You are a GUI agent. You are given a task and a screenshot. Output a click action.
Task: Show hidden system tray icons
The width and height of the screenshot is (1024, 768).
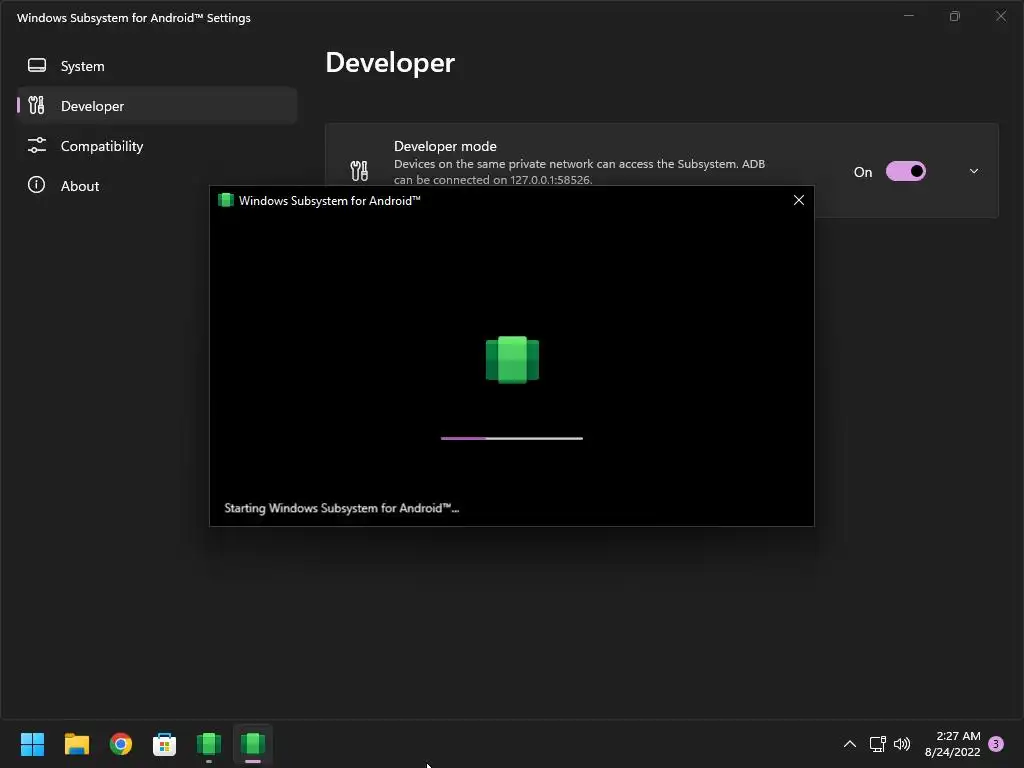point(850,744)
